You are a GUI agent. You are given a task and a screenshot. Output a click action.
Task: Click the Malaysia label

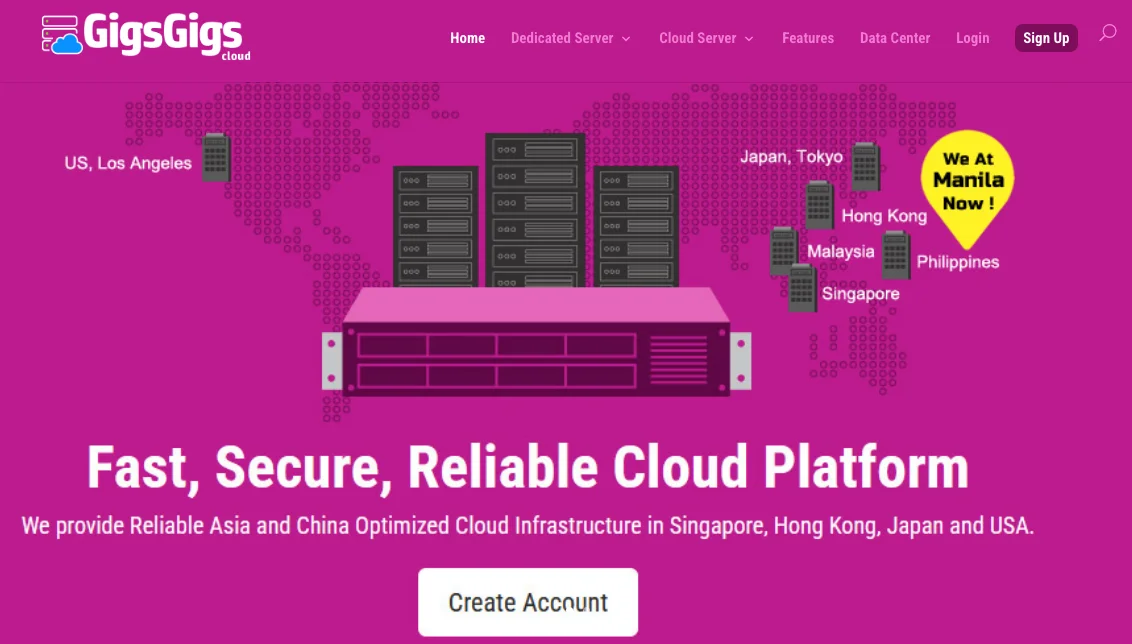pos(840,251)
